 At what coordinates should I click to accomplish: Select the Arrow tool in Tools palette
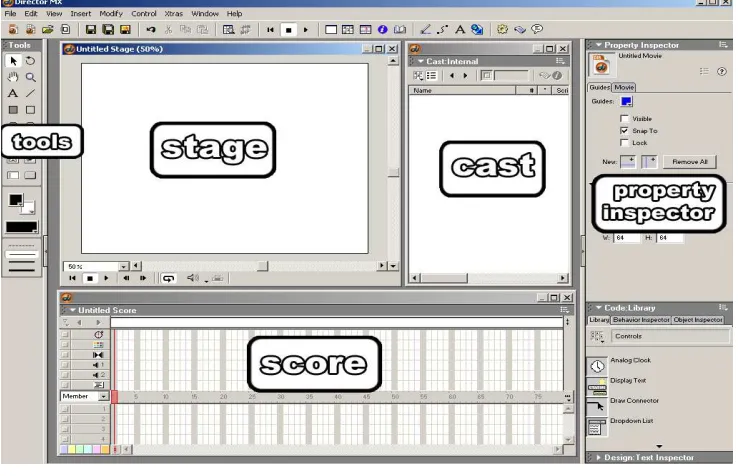click(13, 61)
